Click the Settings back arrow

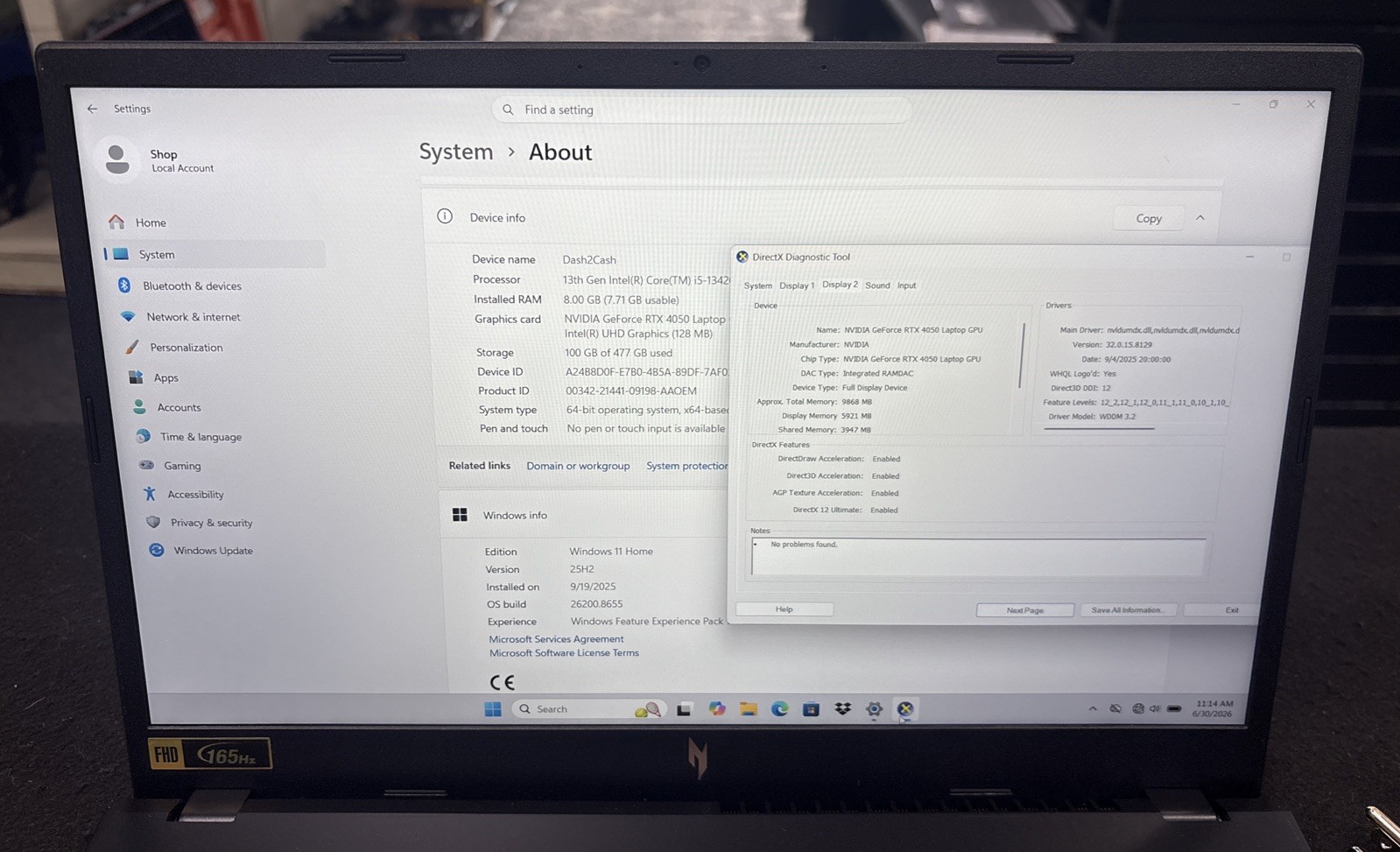point(92,109)
